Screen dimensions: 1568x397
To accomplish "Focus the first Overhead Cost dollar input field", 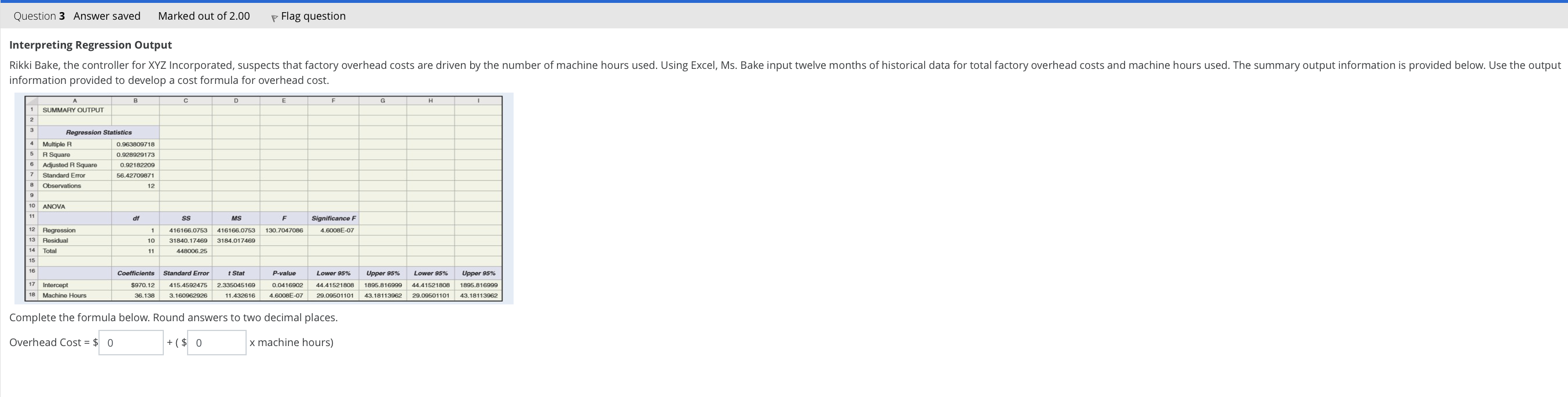I will pos(131,342).
